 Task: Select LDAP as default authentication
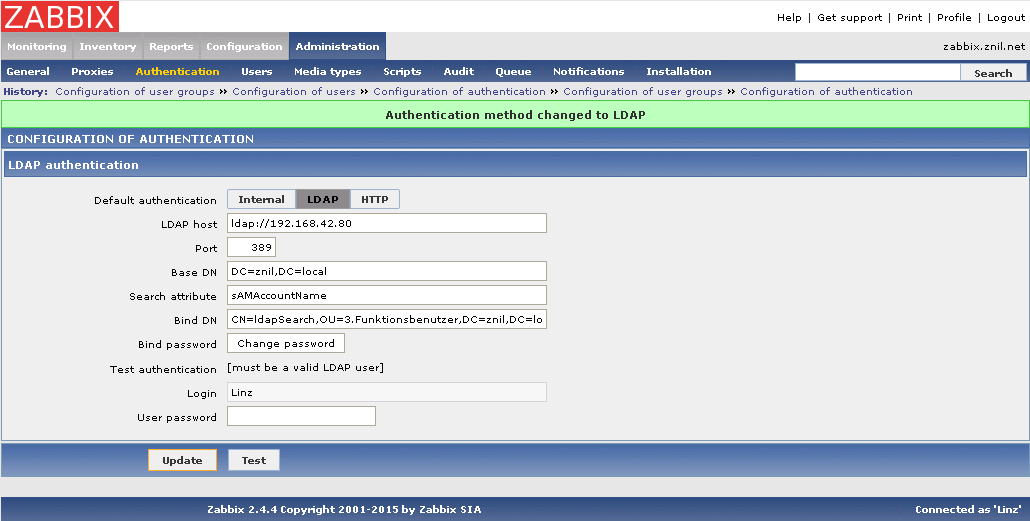click(322, 200)
